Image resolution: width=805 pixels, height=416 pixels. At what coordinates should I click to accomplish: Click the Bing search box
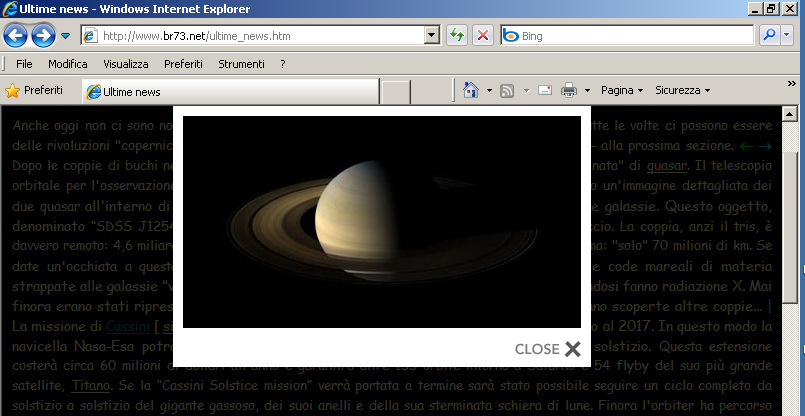pos(627,36)
